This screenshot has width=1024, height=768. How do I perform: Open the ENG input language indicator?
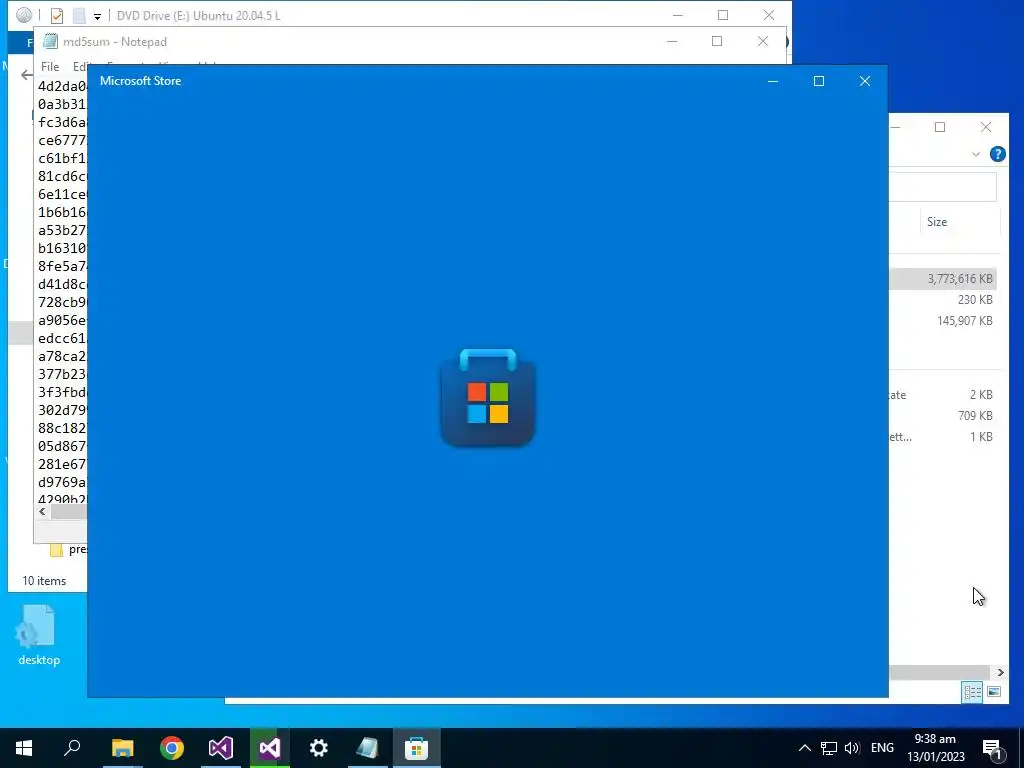pos(882,748)
